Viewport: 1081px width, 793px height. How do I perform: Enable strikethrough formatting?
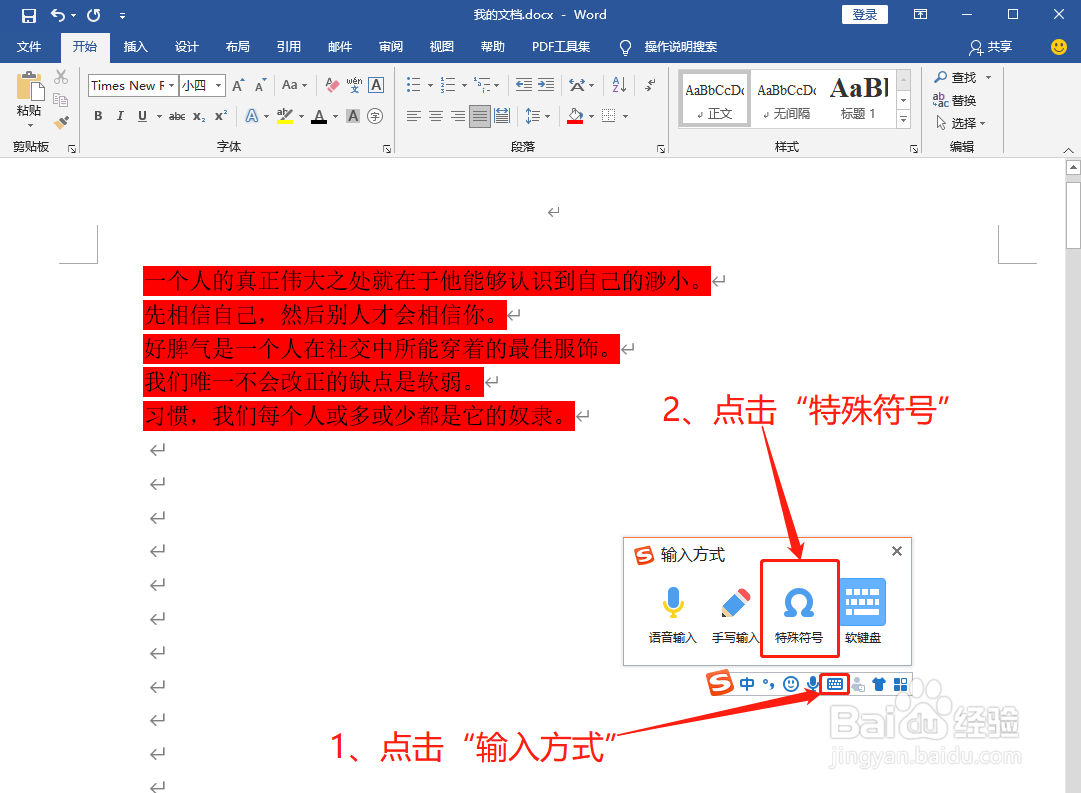[x=176, y=116]
